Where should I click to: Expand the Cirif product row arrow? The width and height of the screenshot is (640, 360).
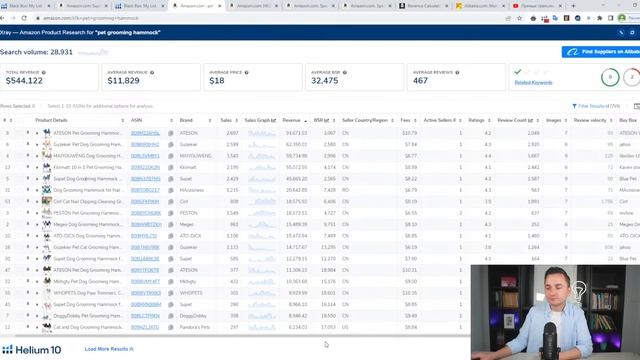tap(37, 202)
